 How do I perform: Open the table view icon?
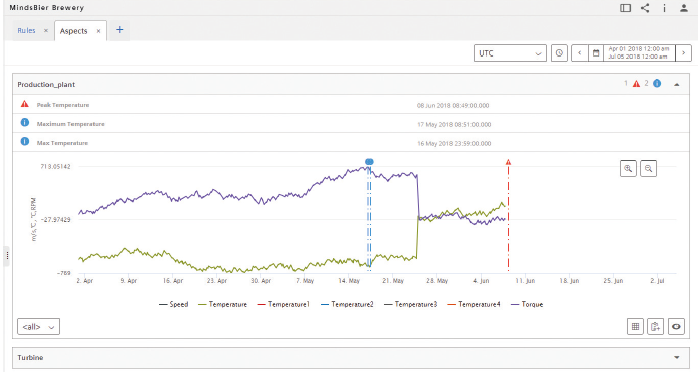(x=635, y=326)
